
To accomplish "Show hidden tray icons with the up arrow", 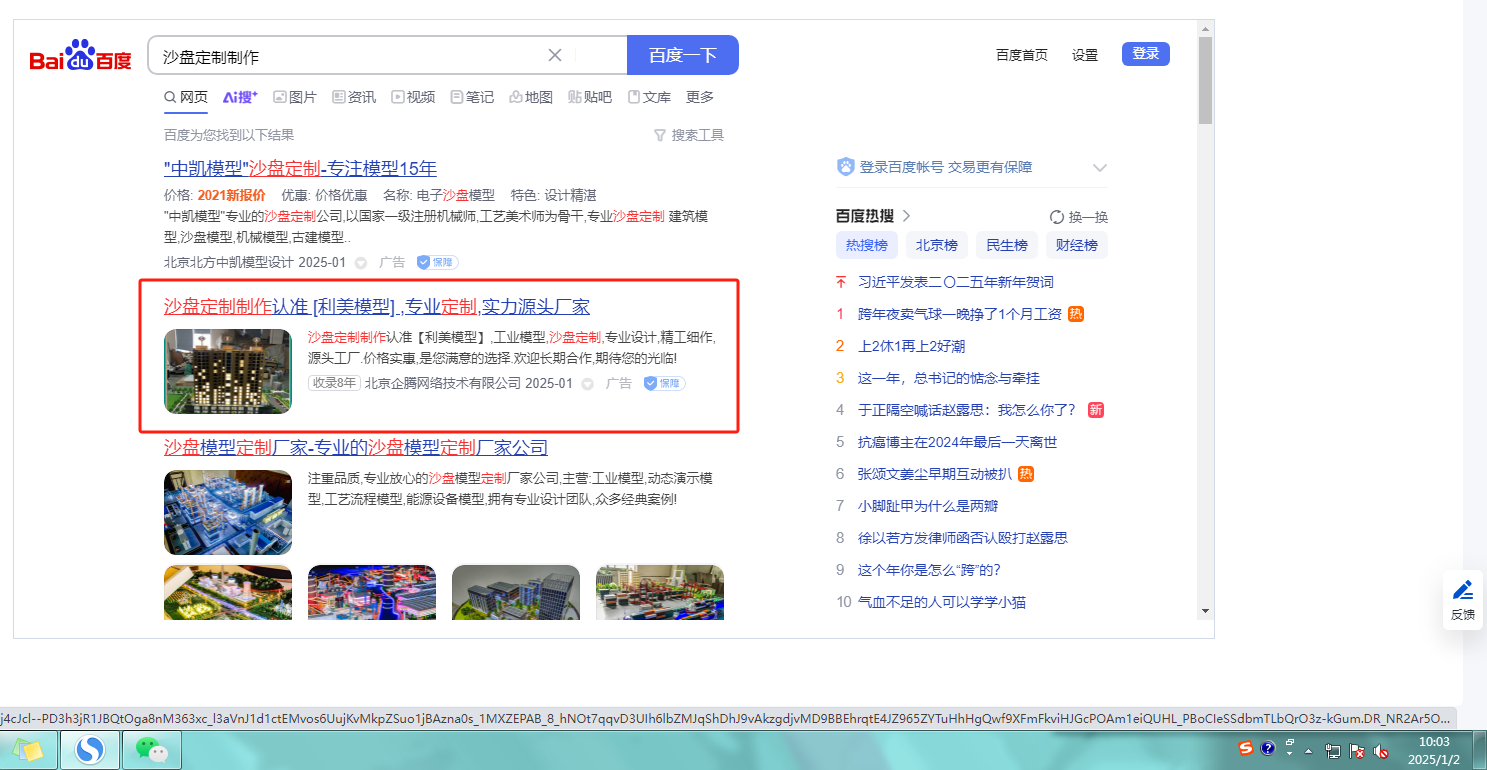I will [x=1310, y=750].
